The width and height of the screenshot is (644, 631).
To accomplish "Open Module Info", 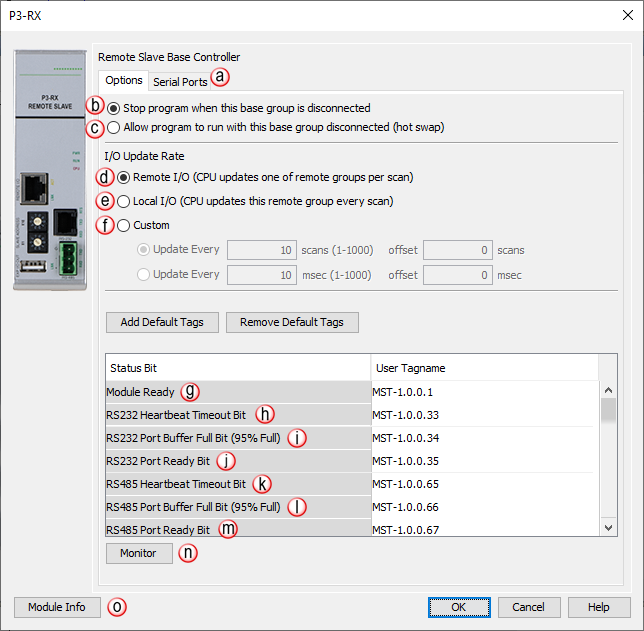I will (x=57, y=607).
